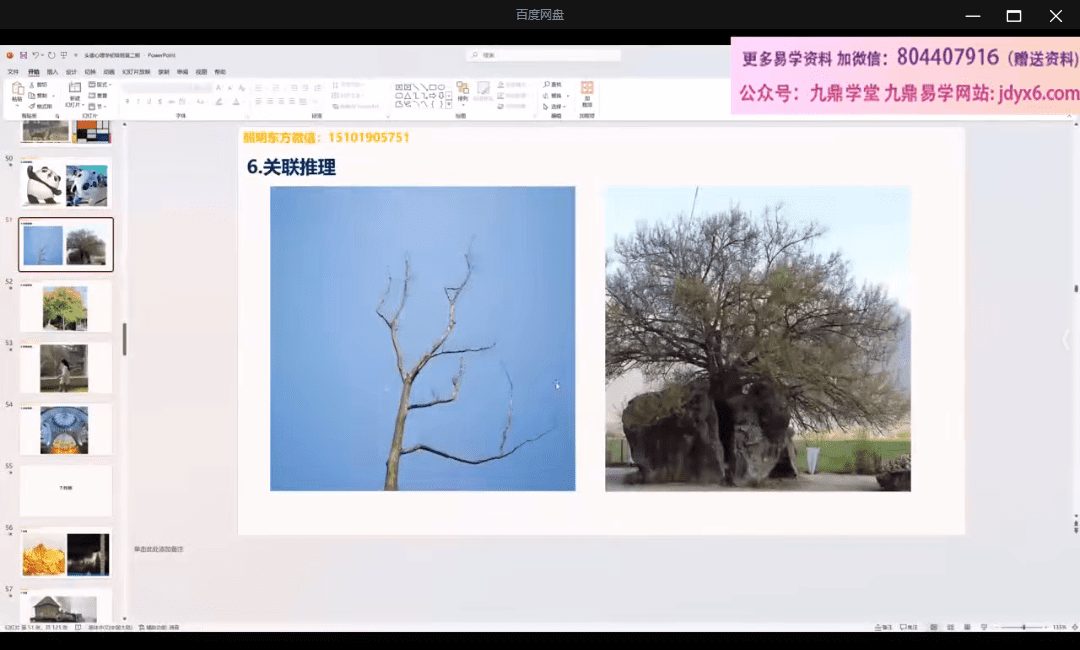Toggle Normal view button in status bar
This screenshot has height=650, width=1080.
tap(933, 627)
